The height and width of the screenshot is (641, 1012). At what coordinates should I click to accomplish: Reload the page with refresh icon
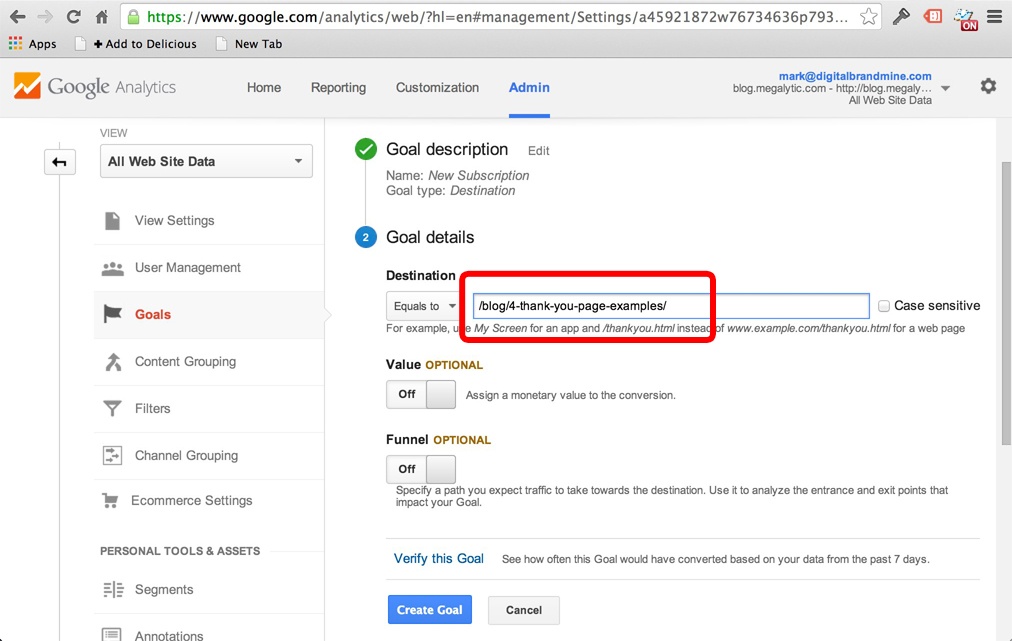(x=74, y=17)
